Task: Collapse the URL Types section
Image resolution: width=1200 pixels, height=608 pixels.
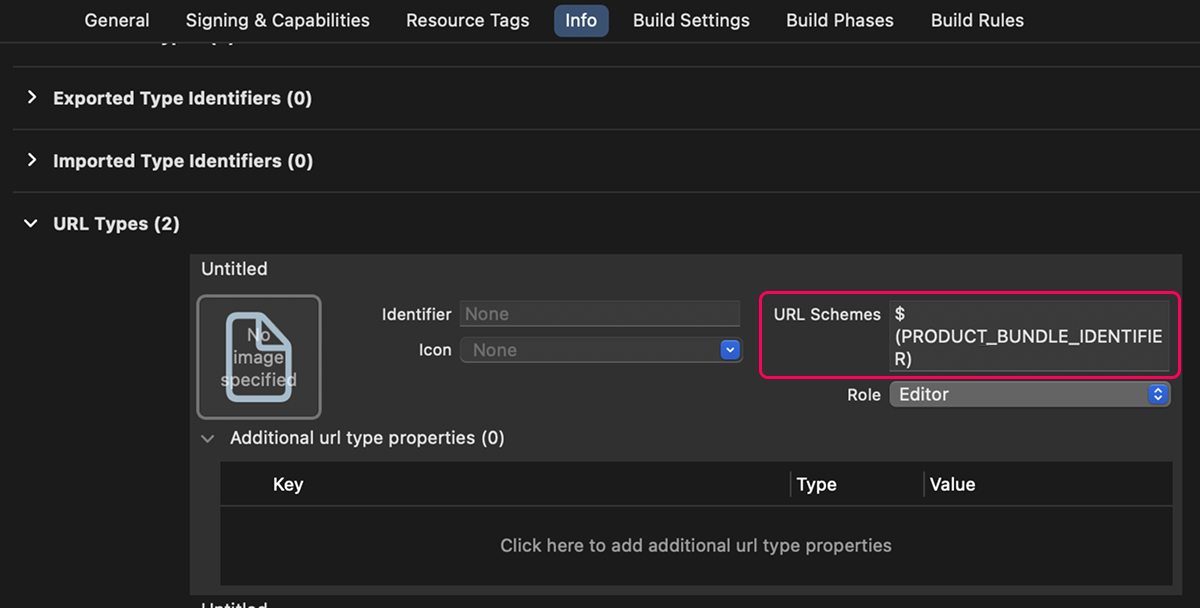Action: click(31, 224)
